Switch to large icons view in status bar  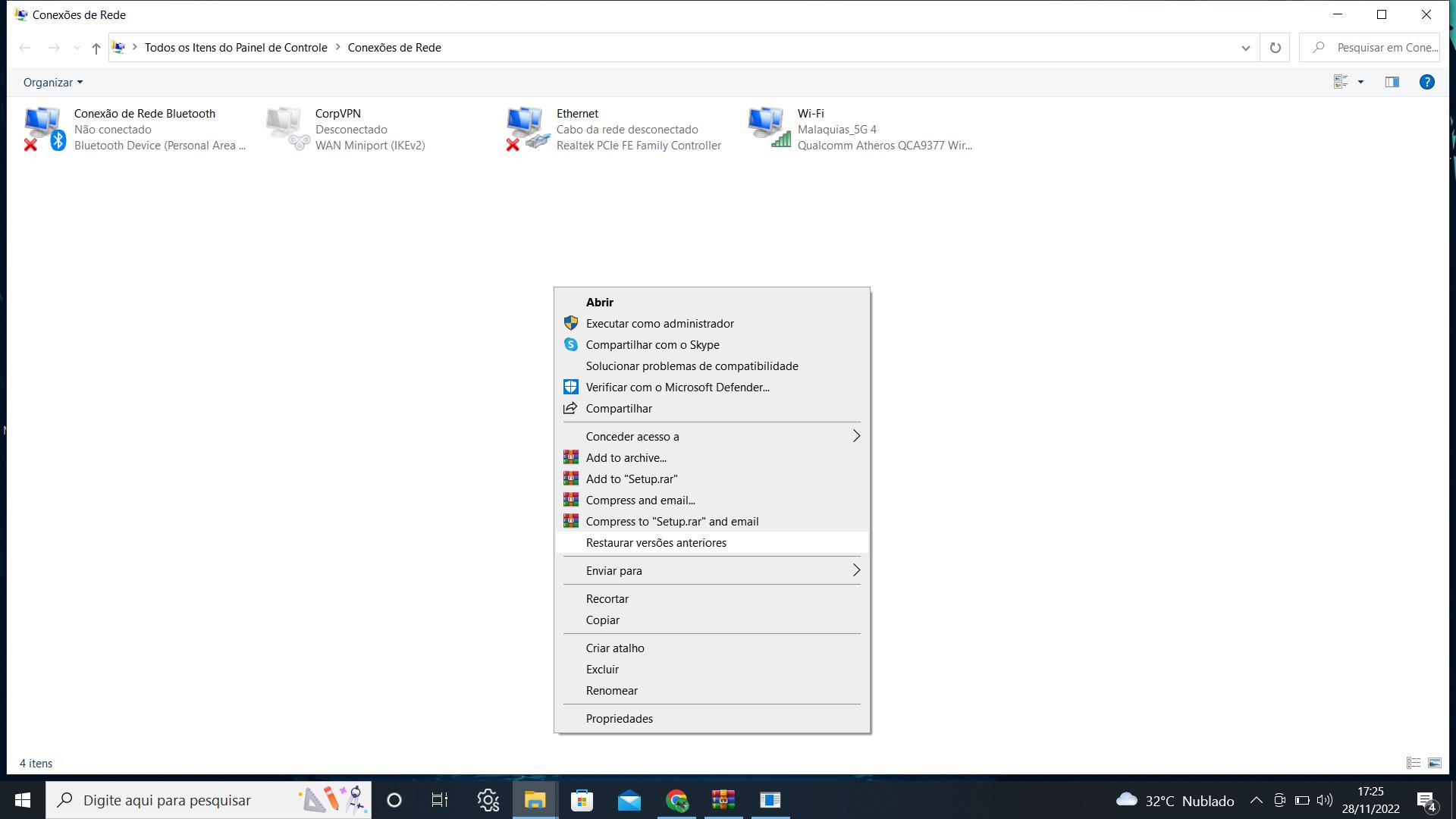coord(1435,763)
